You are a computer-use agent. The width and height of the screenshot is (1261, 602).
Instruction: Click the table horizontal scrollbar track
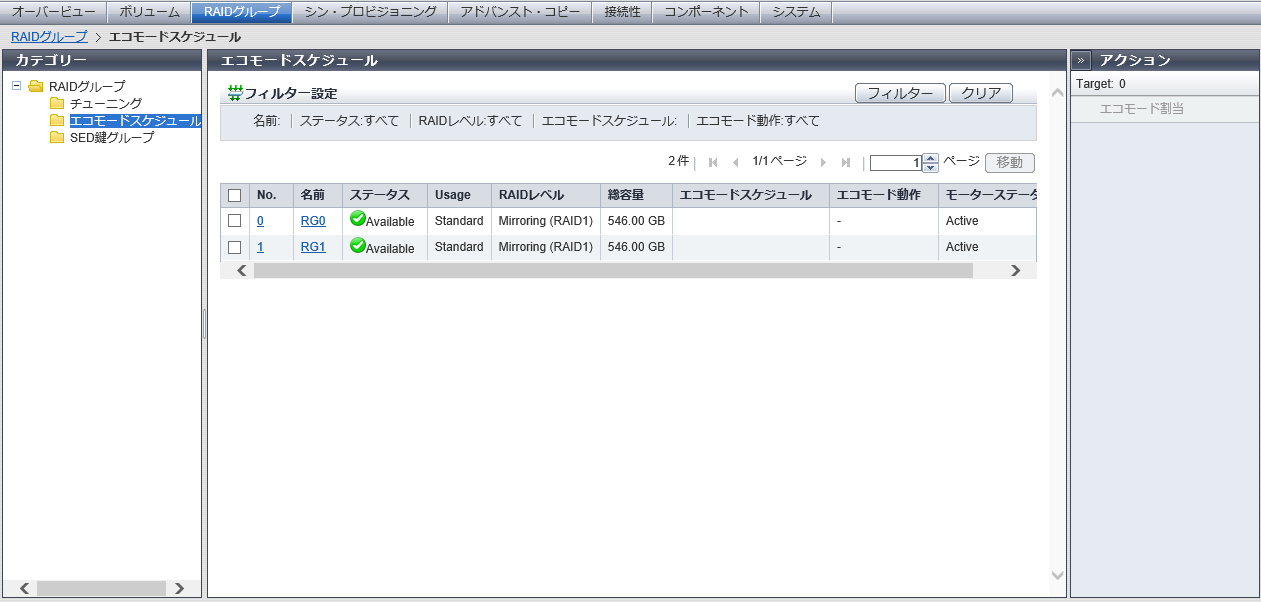point(990,270)
